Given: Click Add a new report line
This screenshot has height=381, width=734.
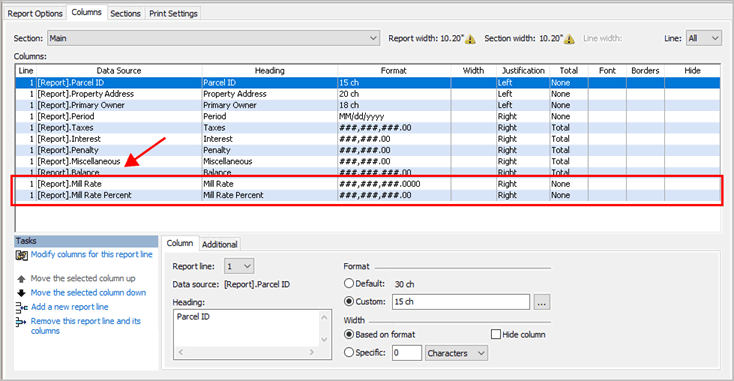Looking at the screenshot, I should 70,307.
